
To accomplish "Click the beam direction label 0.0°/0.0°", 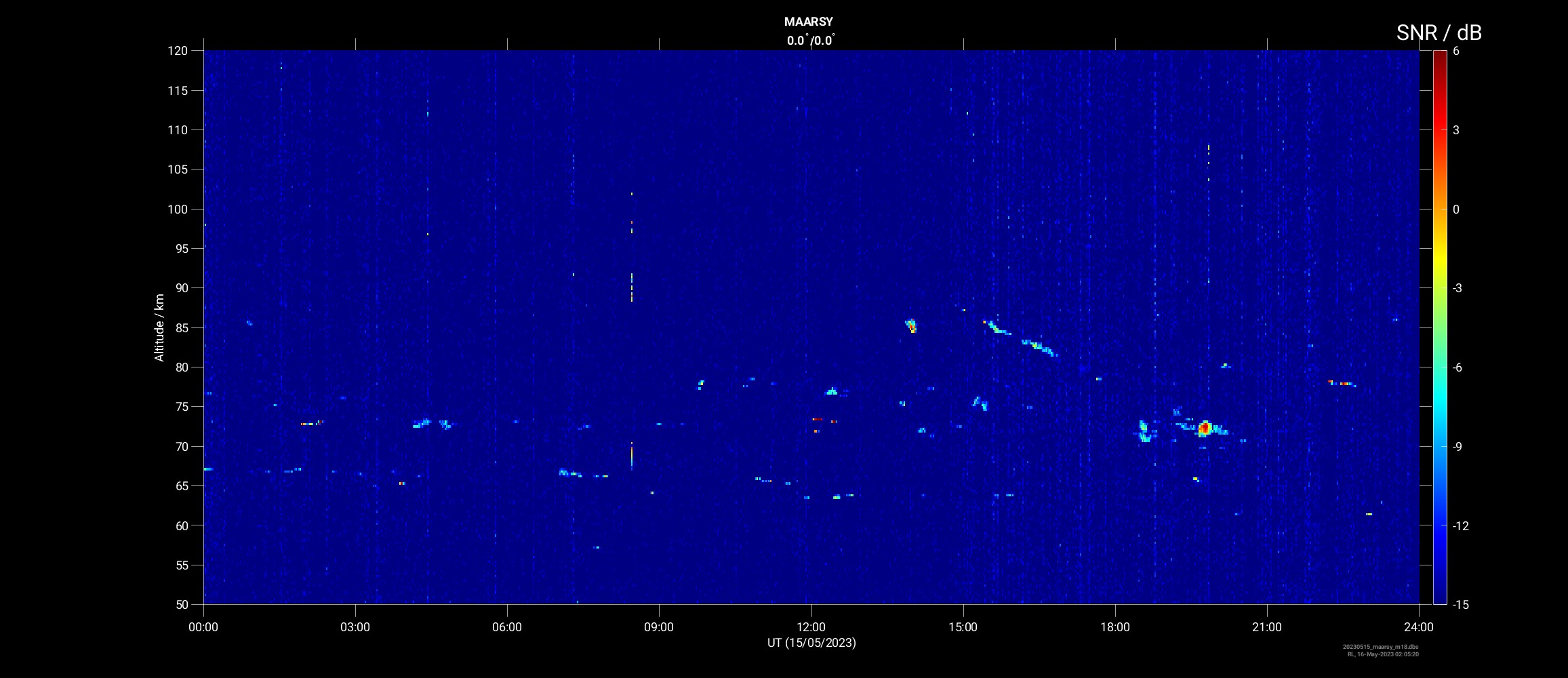I will click(811, 41).
